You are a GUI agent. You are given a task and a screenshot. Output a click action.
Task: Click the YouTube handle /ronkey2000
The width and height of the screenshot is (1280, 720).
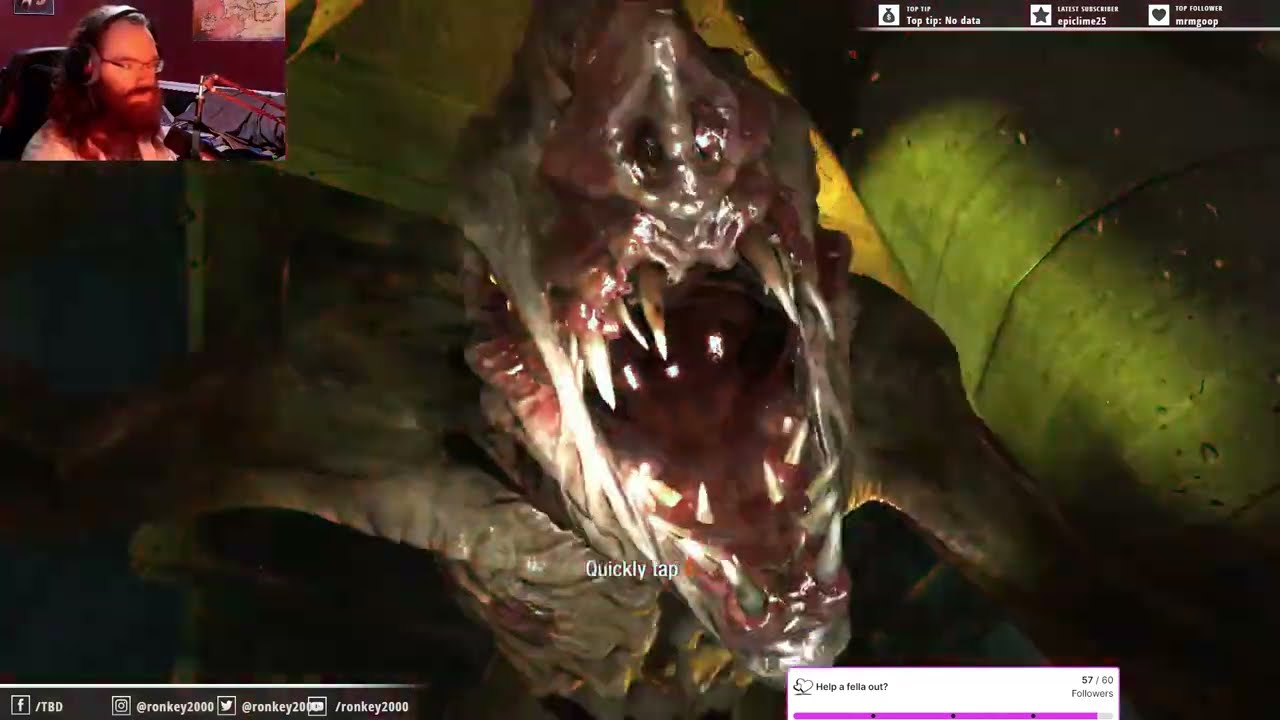371,707
